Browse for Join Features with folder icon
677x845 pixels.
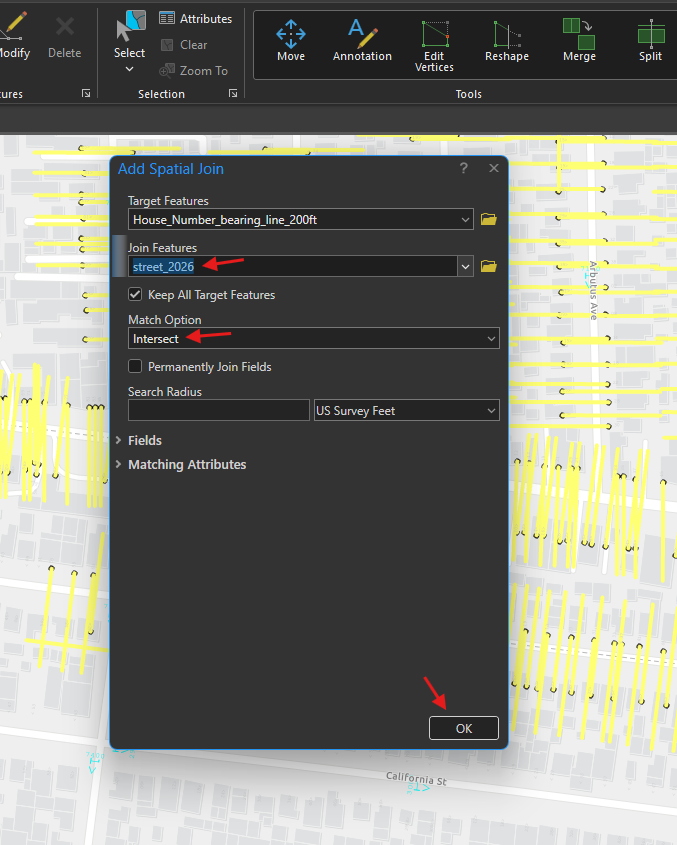(x=488, y=266)
